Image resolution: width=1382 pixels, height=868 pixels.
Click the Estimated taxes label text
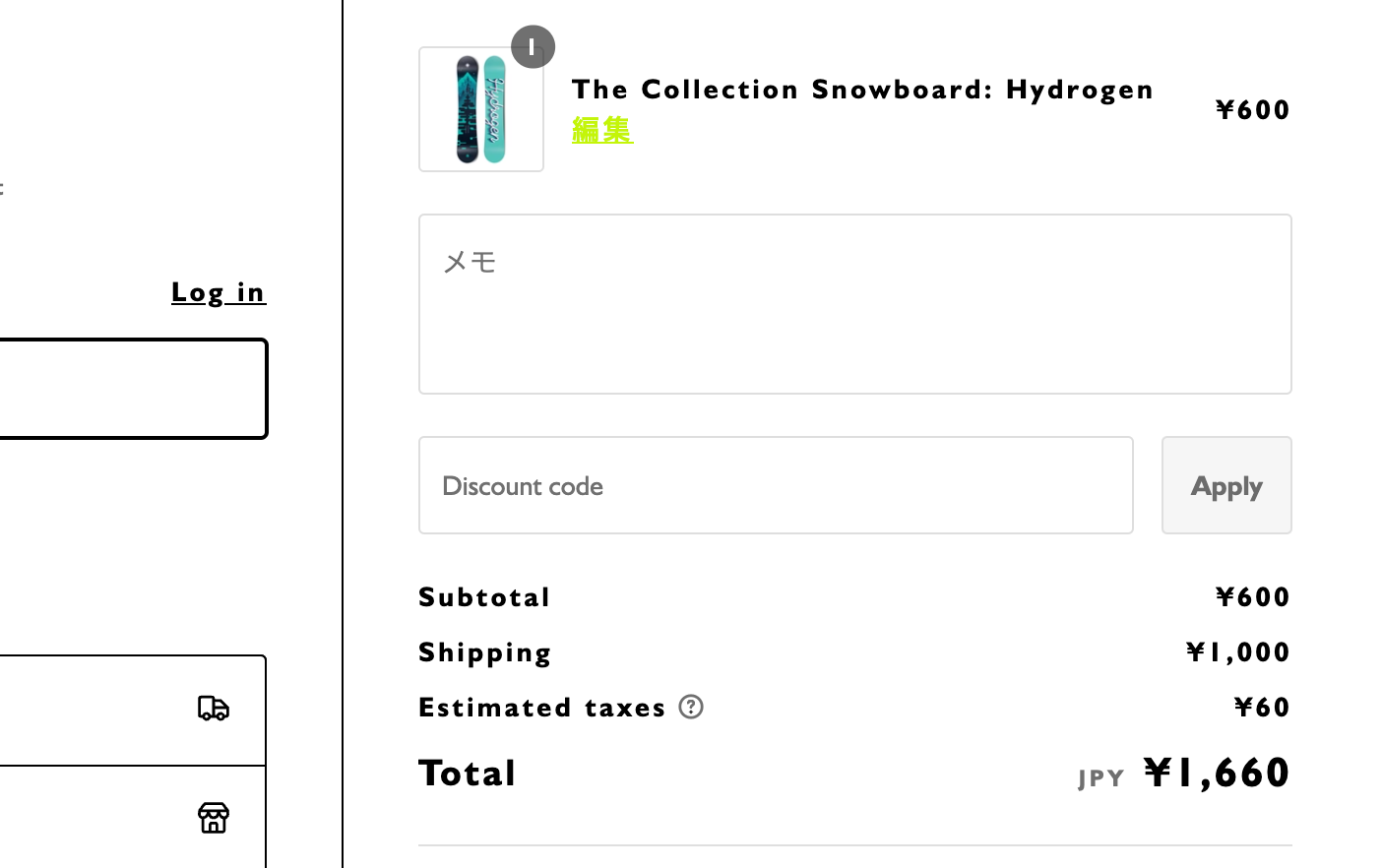pyautogui.click(x=542, y=708)
